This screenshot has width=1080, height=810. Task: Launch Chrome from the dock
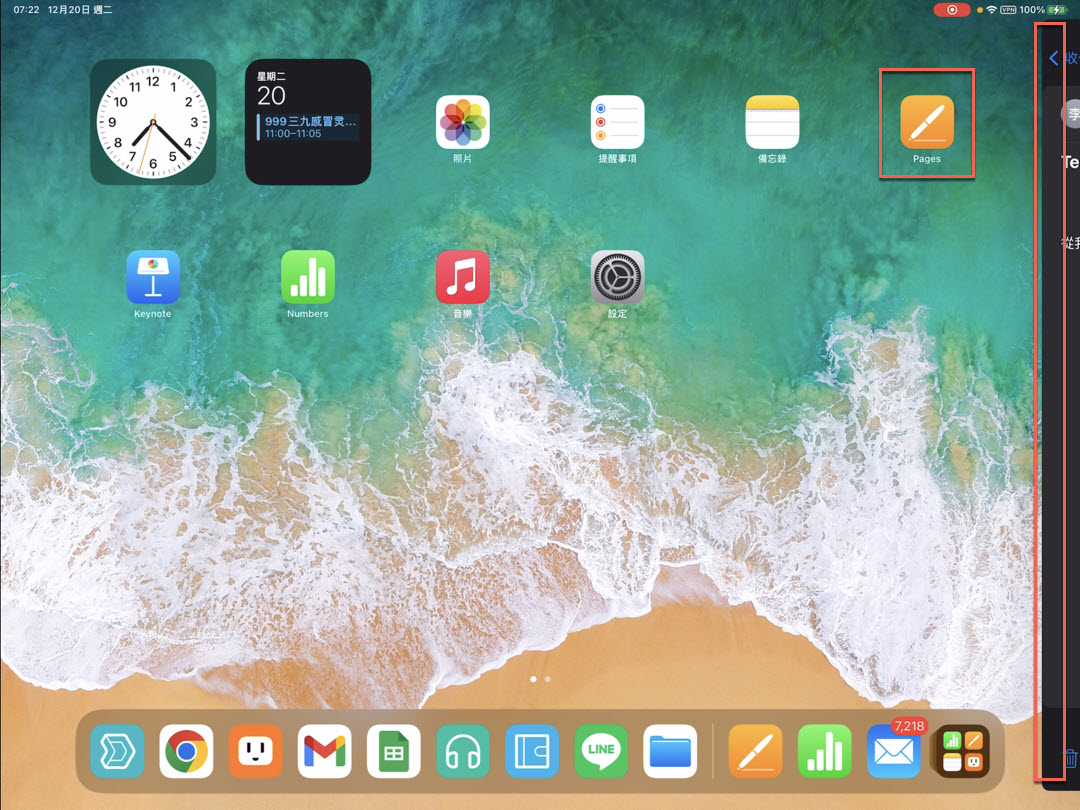[186, 751]
